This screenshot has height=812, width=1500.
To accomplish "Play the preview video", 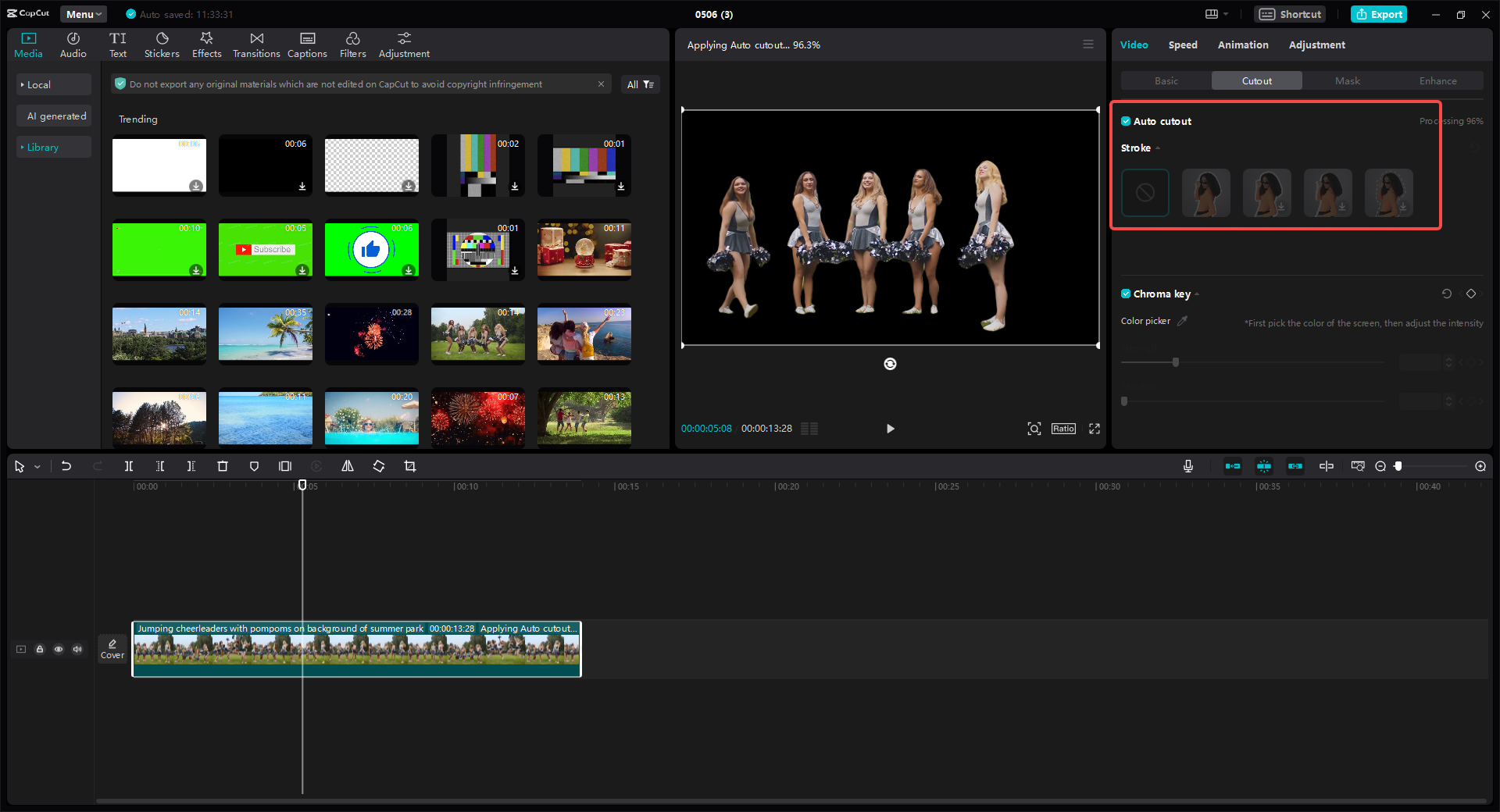I will 890,429.
